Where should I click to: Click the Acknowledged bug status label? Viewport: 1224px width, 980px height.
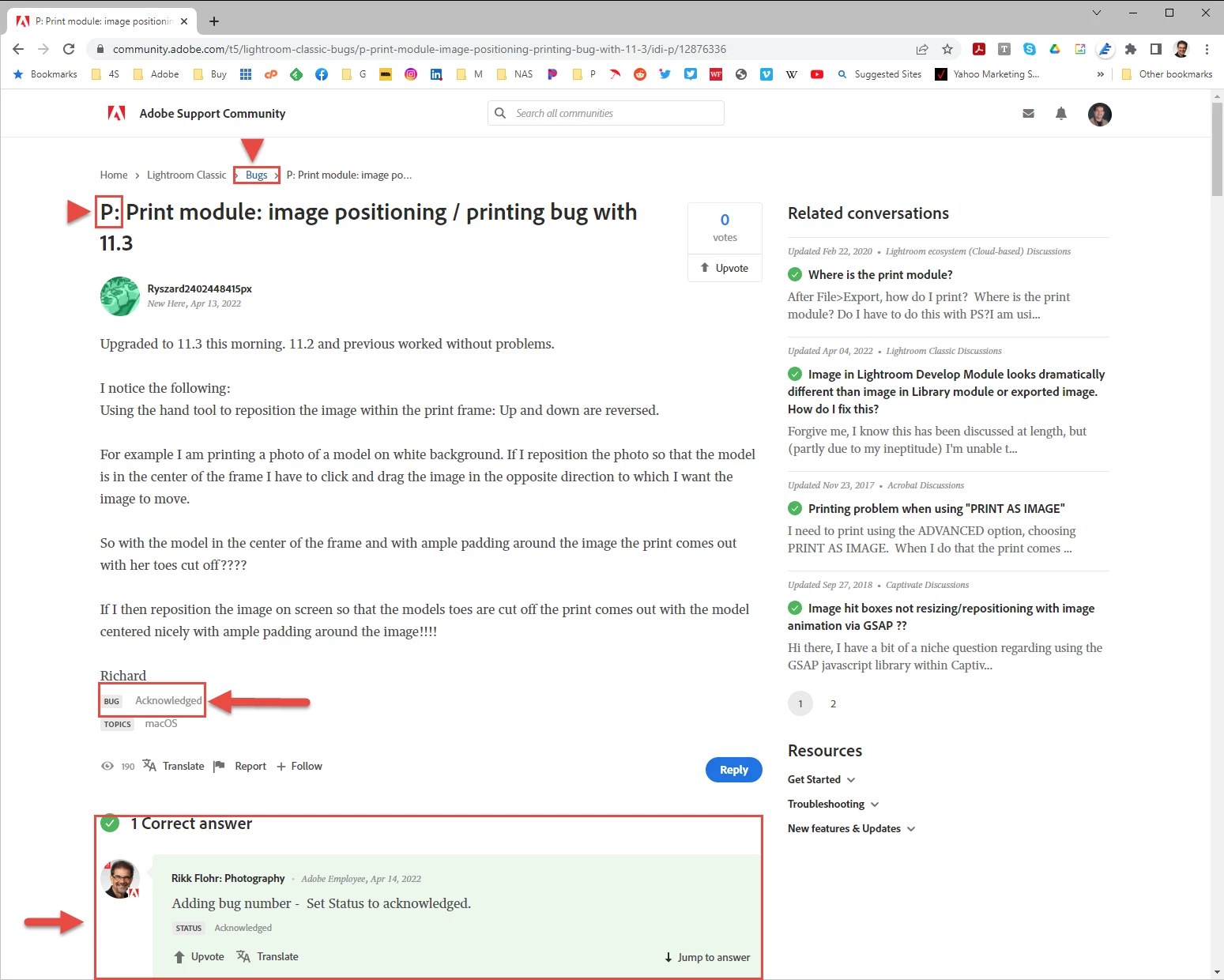(168, 700)
